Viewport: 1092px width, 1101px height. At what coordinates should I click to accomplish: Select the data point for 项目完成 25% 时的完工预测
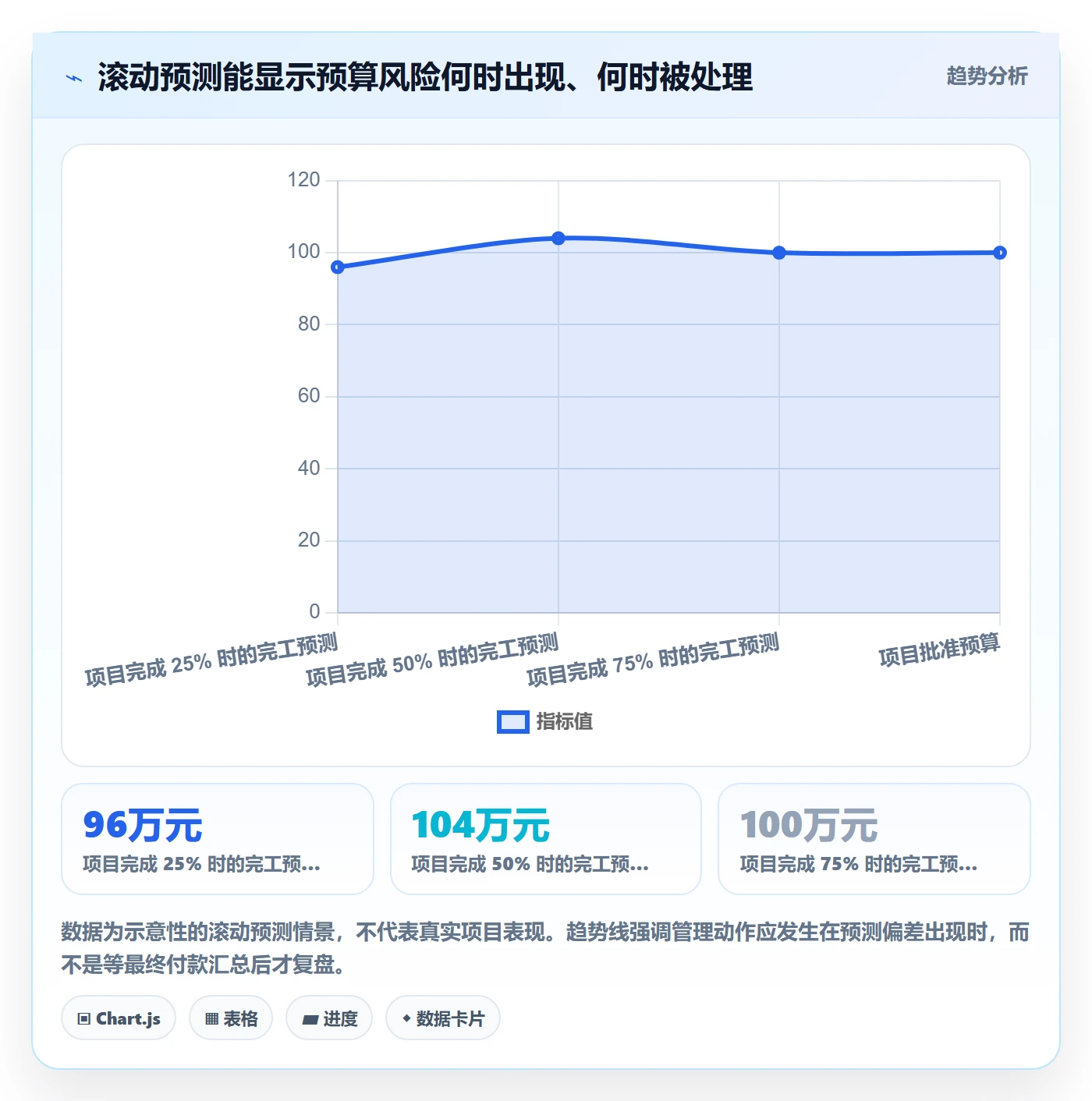pos(338,267)
